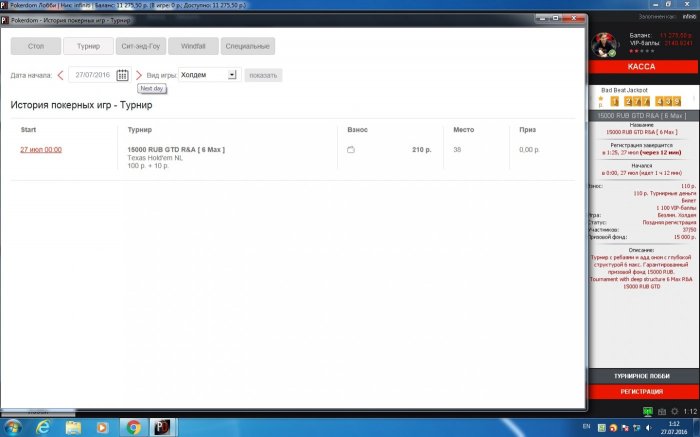The width and height of the screenshot is (700, 437).
Task: Open the player avatar in the lobby panel
Action: [604, 45]
